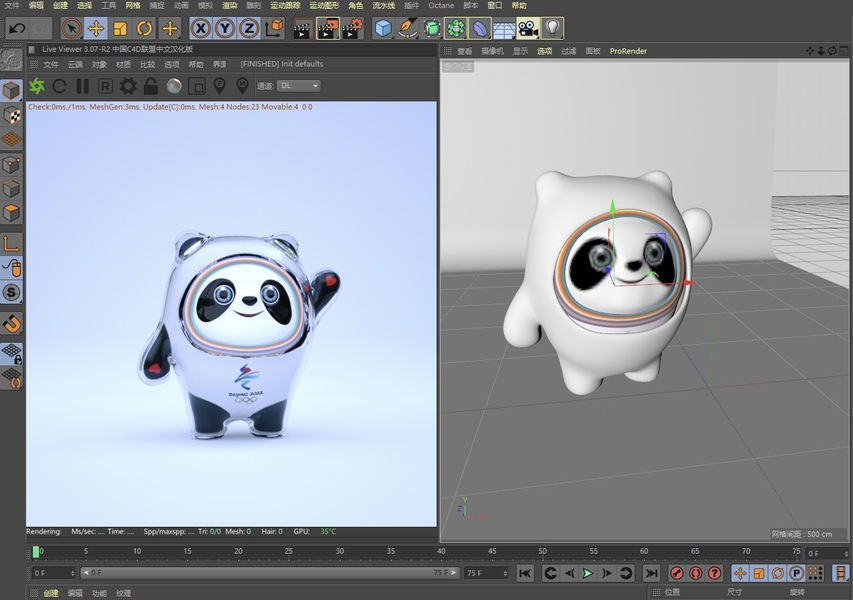Select the Scale tool
The image size is (853, 600).
[120, 28]
